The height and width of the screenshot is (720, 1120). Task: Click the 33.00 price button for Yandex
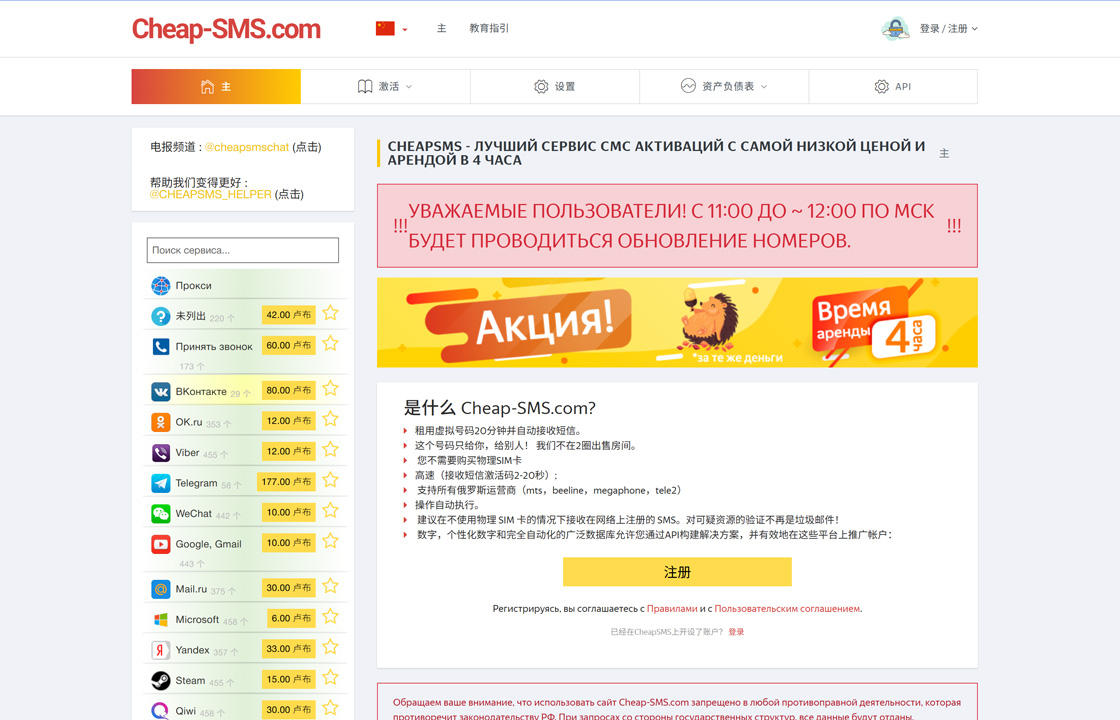pyautogui.click(x=289, y=649)
